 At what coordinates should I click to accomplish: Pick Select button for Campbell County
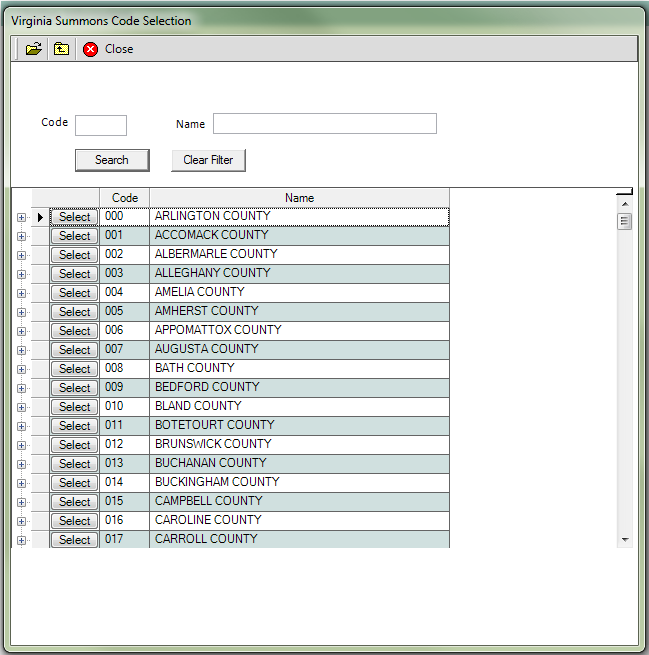[x=74, y=502]
